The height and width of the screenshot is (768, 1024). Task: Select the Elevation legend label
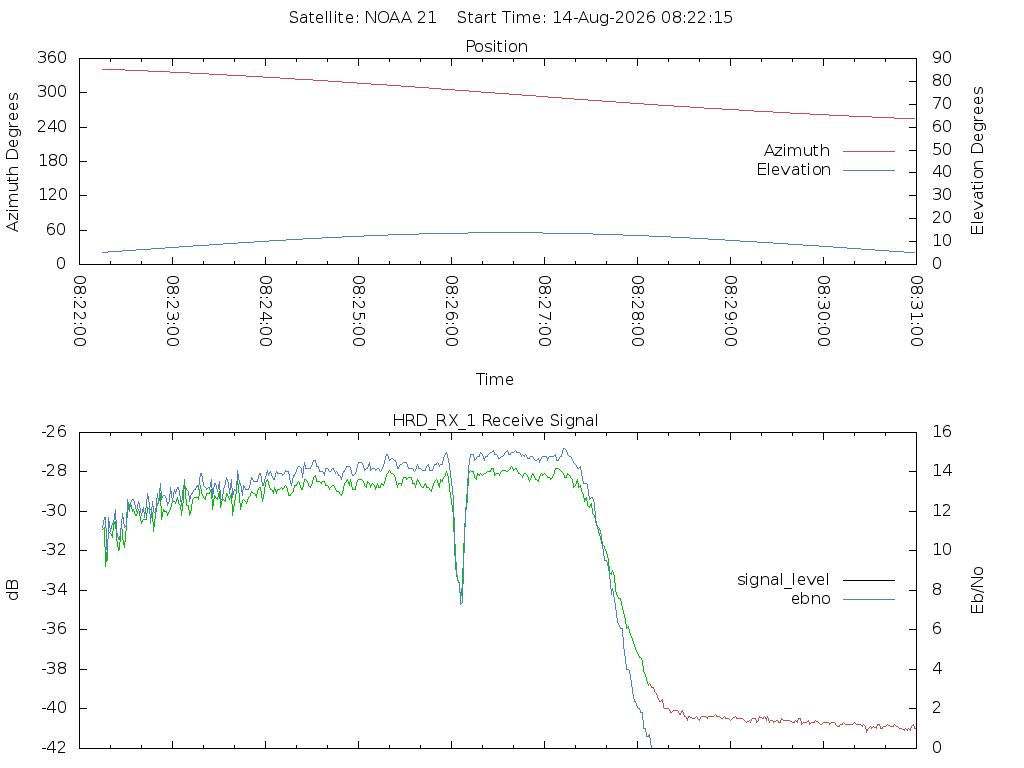pos(793,170)
